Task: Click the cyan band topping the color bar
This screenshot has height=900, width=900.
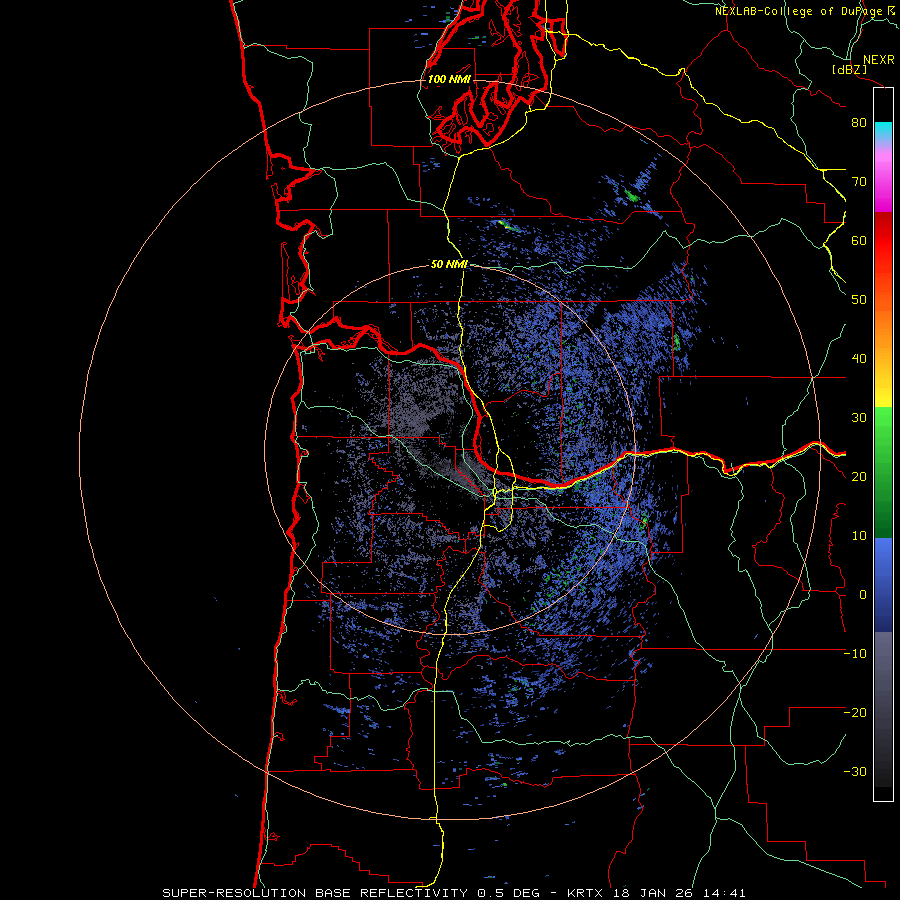Action: pyautogui.click(x=883, y=131)
